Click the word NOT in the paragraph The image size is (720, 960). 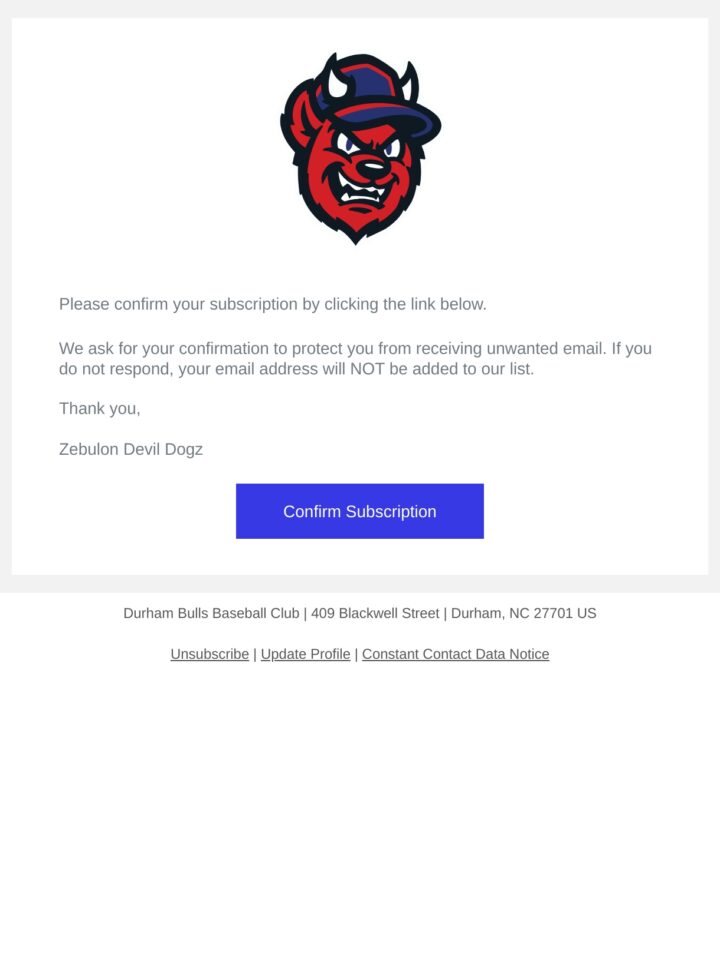367,369
